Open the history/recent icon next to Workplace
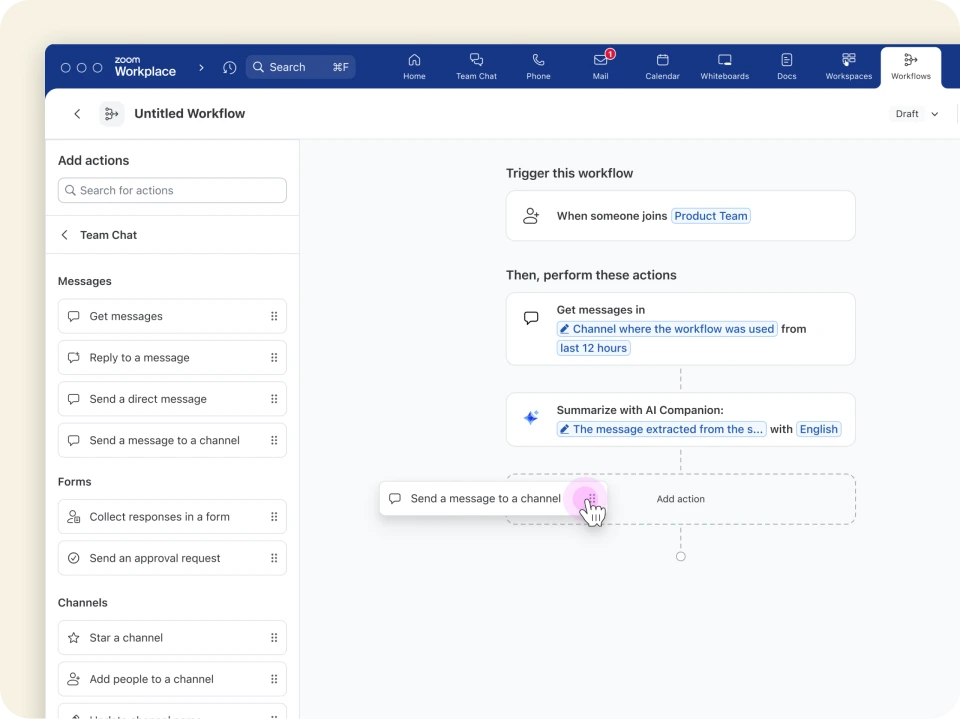This screenshot has width=960, height=719. pos(229,67)
